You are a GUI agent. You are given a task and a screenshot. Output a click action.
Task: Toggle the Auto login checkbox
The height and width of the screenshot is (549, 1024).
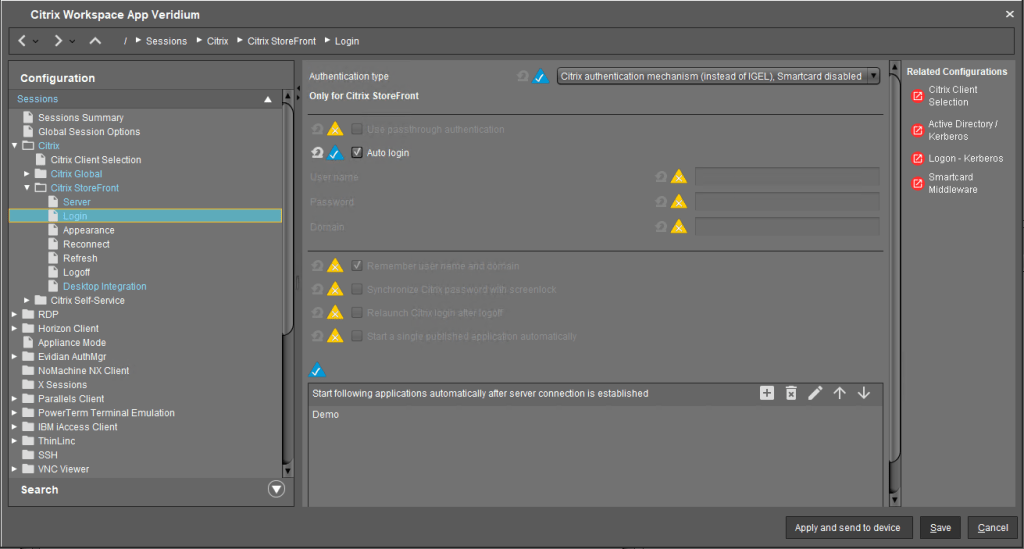(357, 153)
